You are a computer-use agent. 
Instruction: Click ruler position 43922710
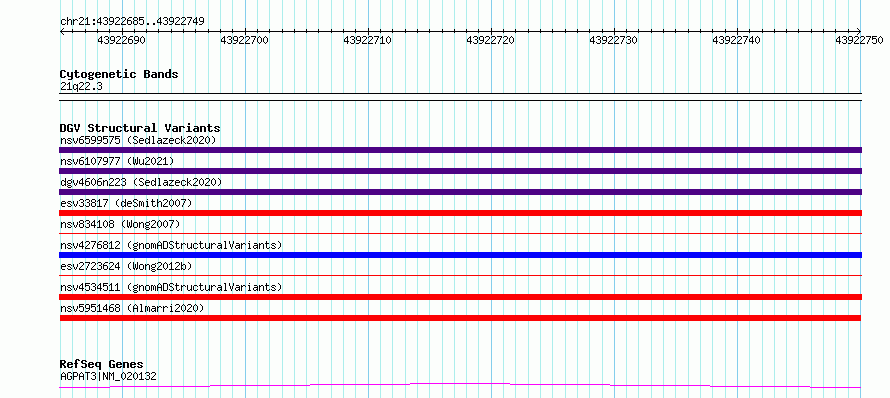[x=368, y=40]
